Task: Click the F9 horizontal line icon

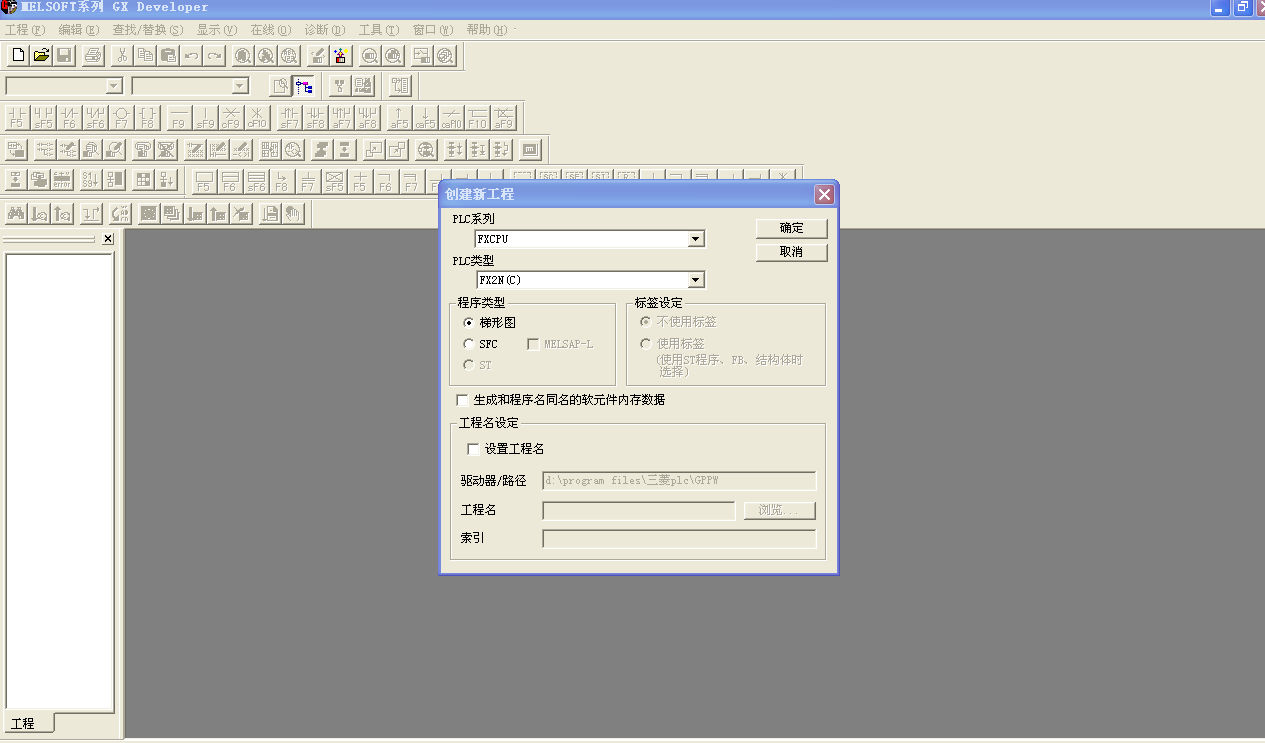Action: point(179,118)
